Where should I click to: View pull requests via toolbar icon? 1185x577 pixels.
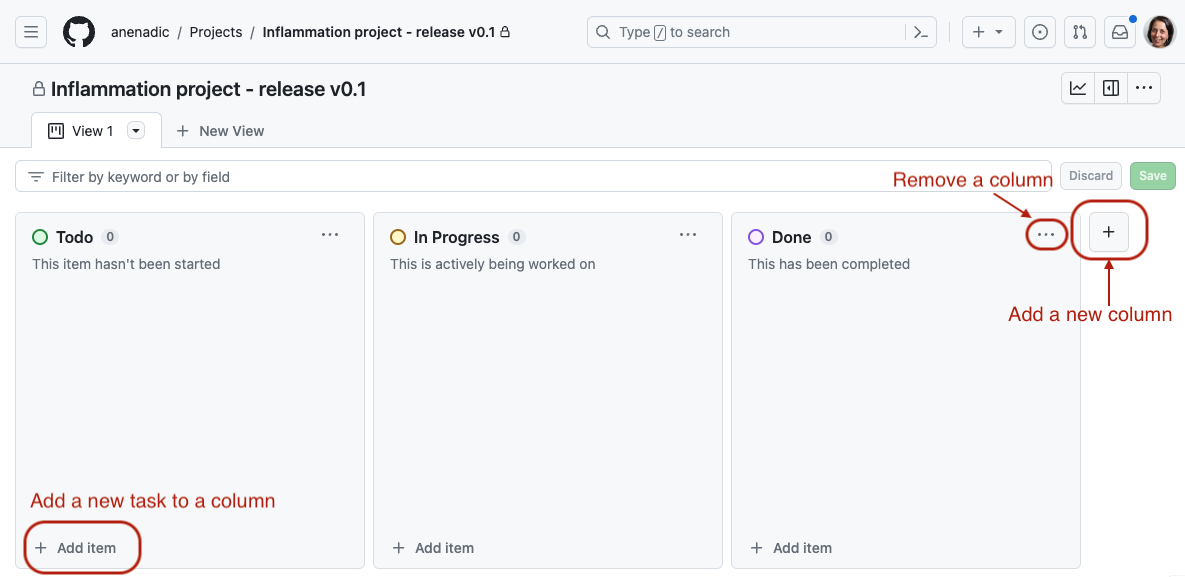[1079, 31]
